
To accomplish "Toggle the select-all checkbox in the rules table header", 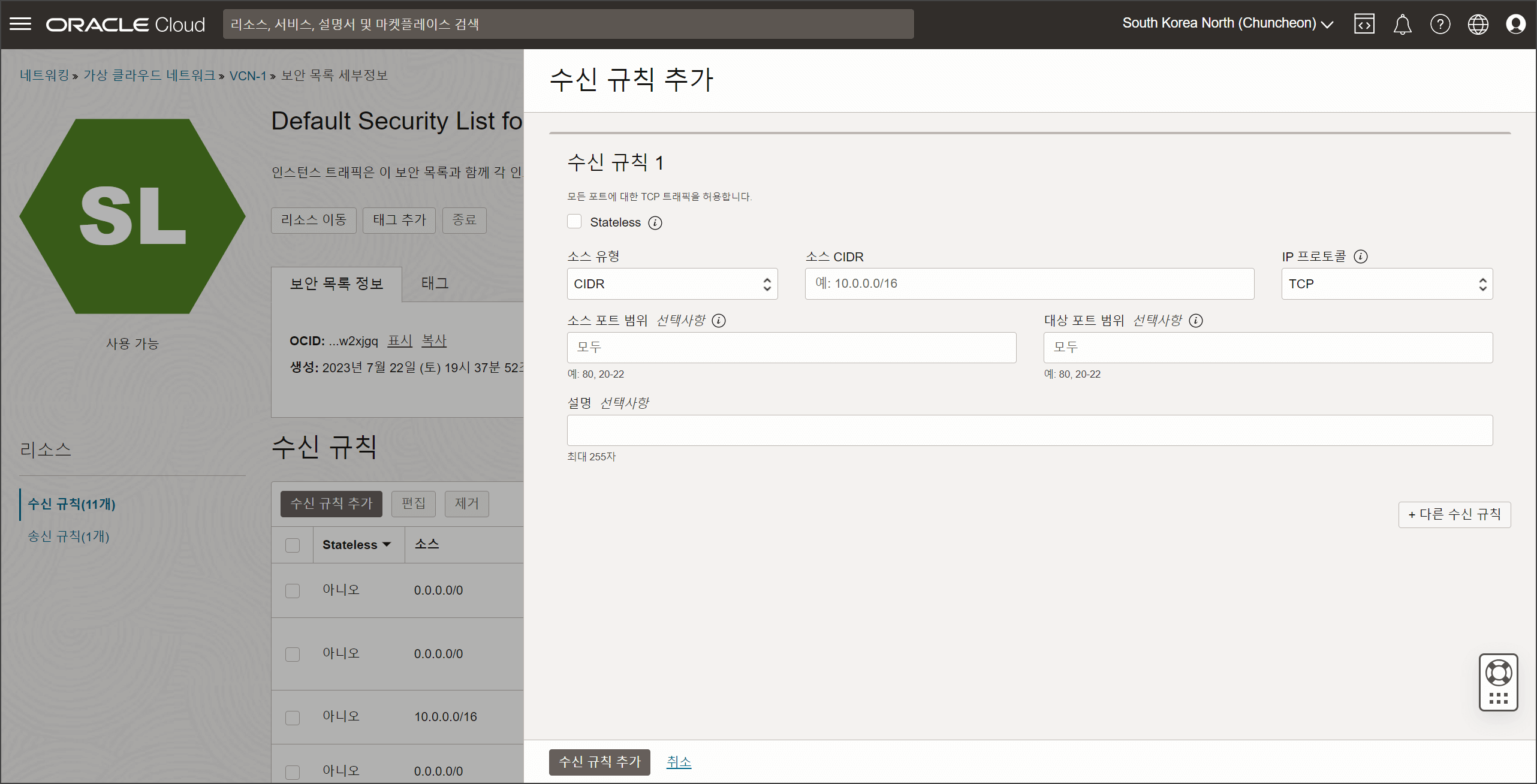I will pos(293,545).
